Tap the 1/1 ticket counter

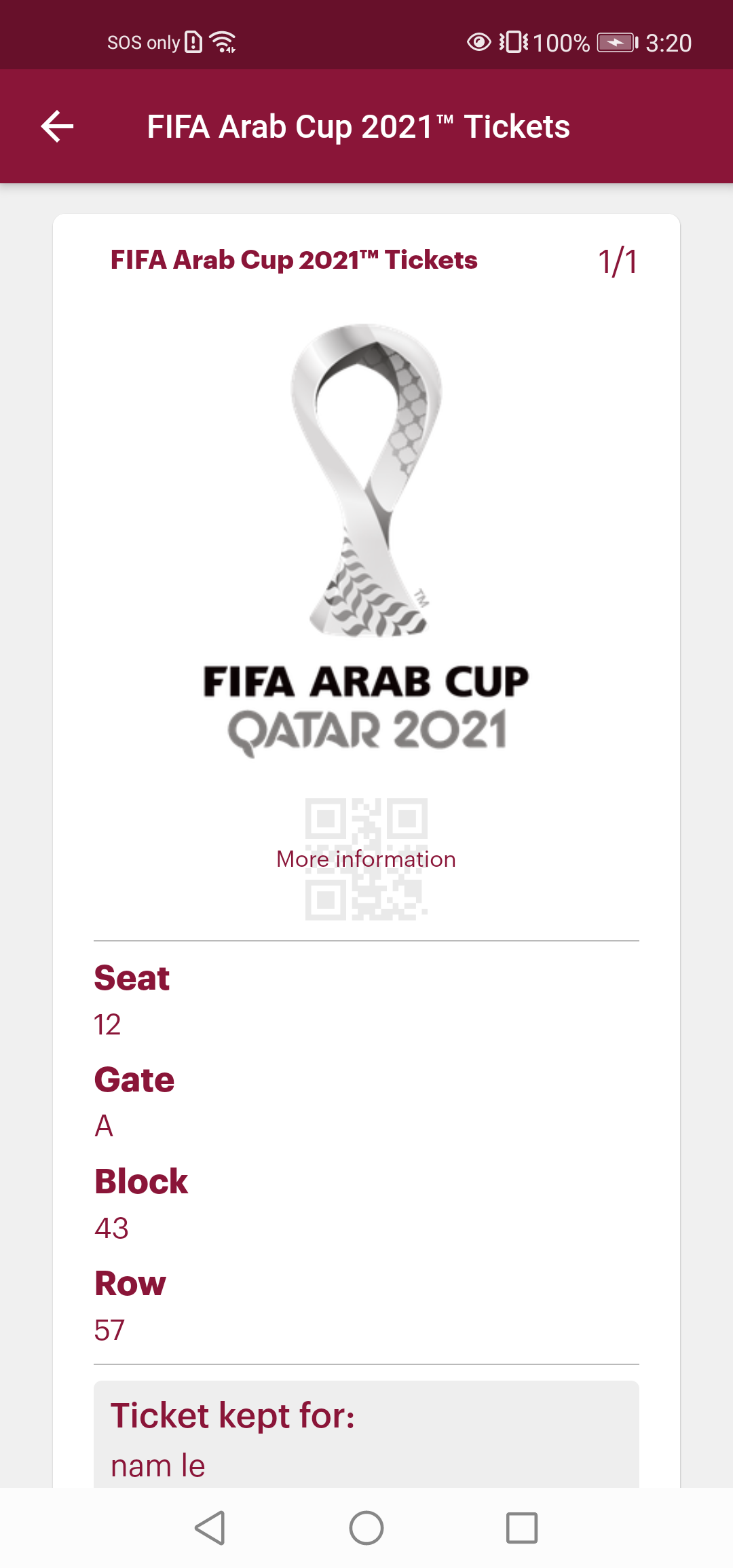[618, 262]
